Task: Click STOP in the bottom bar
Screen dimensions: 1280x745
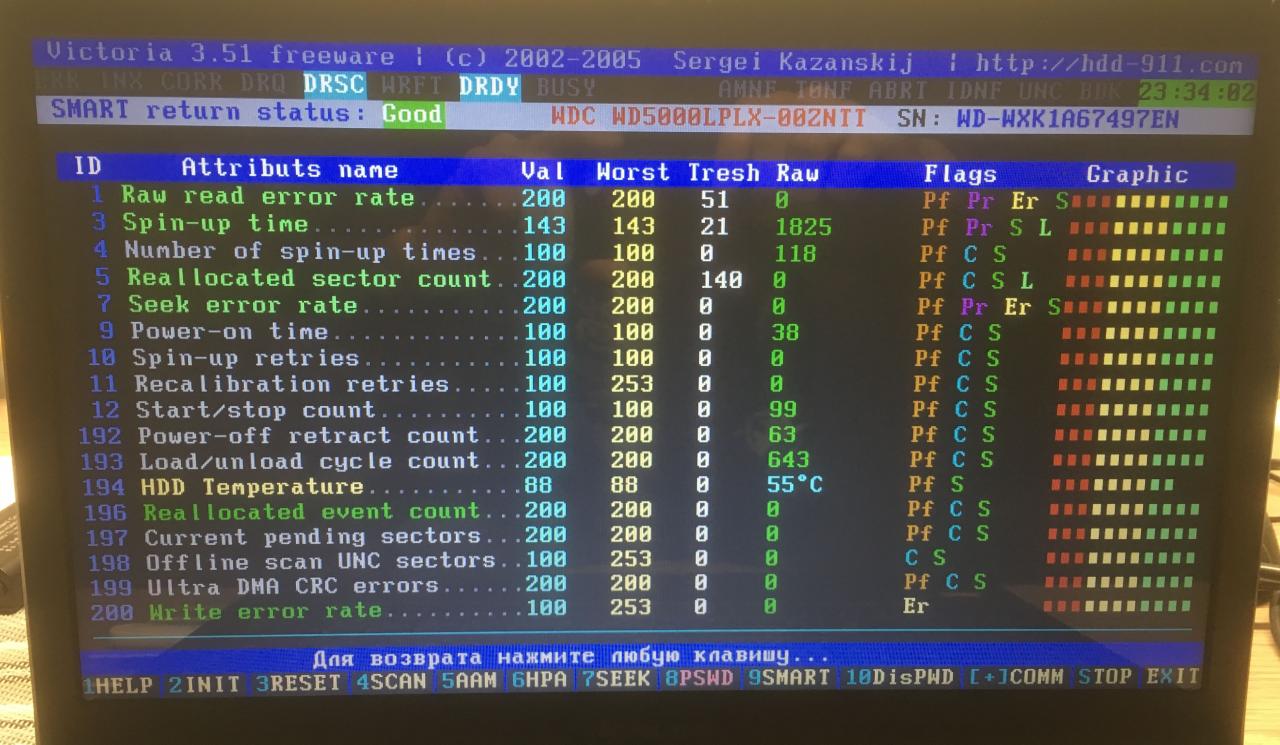Action: point(1105,677)
